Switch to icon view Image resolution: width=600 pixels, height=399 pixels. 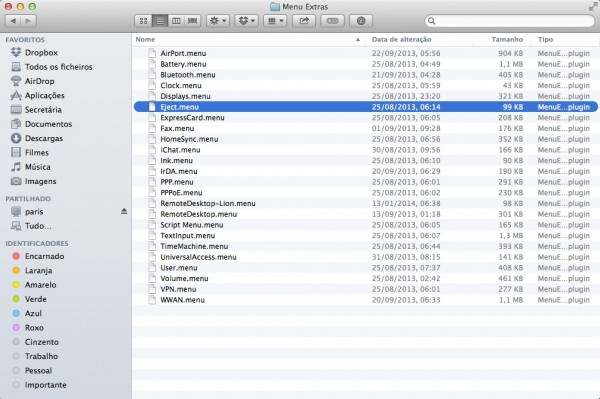tap(143, 21)
